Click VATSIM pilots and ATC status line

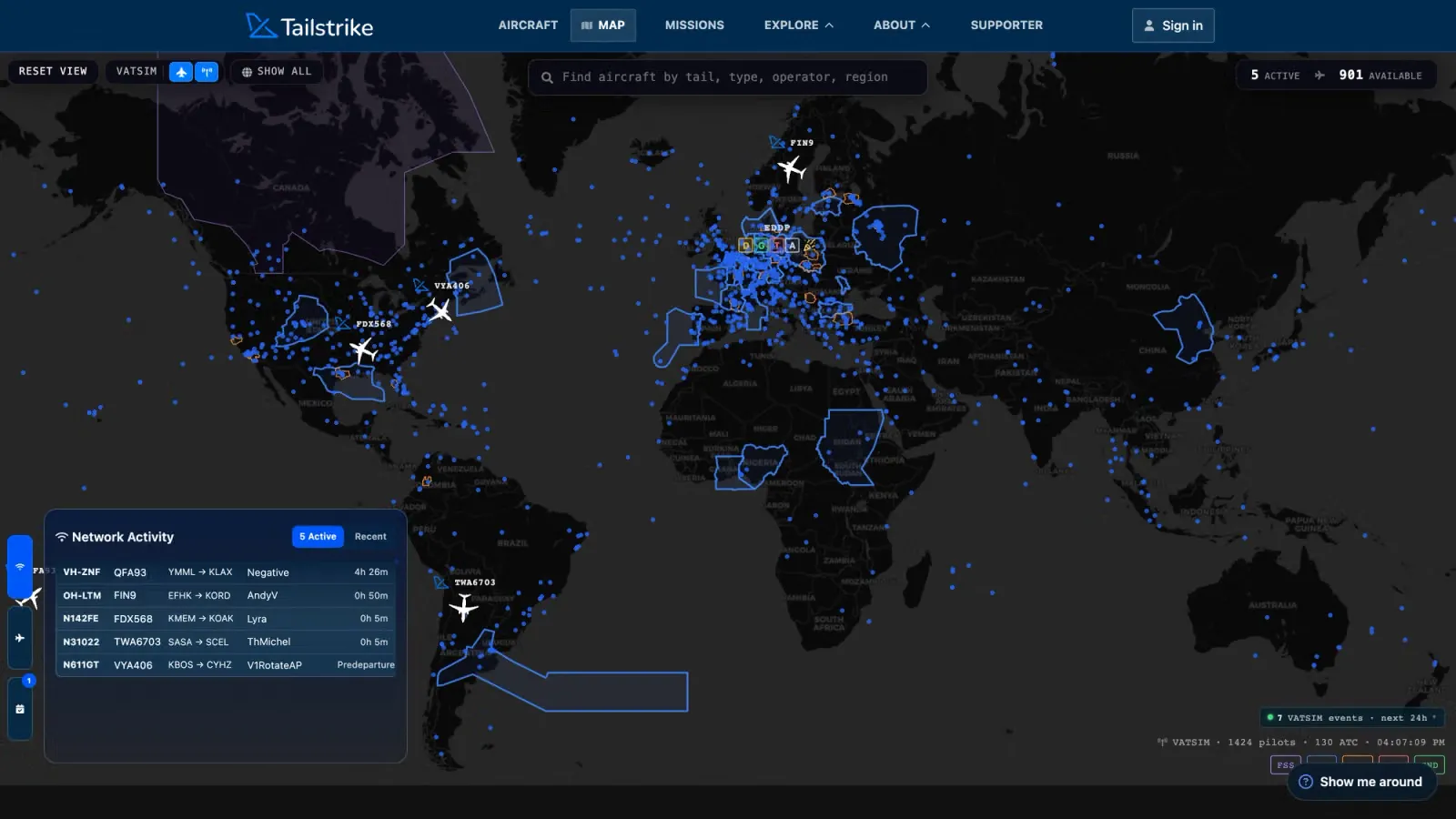[x=1301, y=743]
